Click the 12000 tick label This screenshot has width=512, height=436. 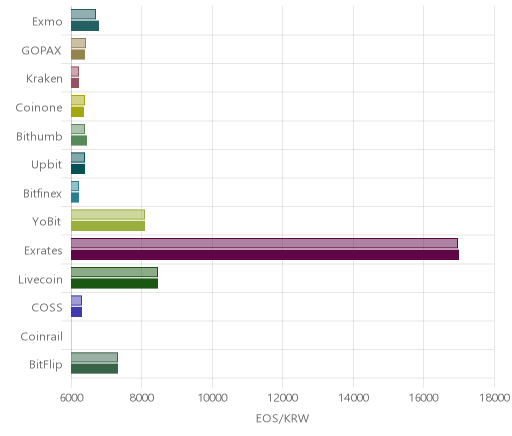pyautogui.click(x=283, y=398)
